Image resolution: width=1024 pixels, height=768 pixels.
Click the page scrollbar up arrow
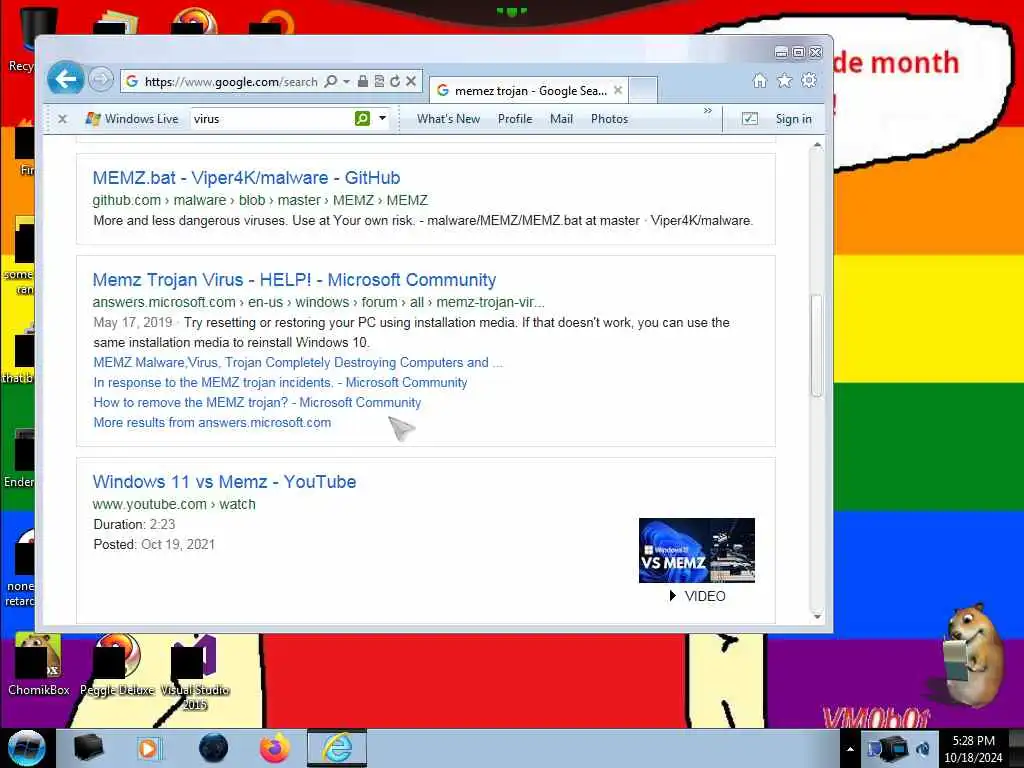coord(817,146)
